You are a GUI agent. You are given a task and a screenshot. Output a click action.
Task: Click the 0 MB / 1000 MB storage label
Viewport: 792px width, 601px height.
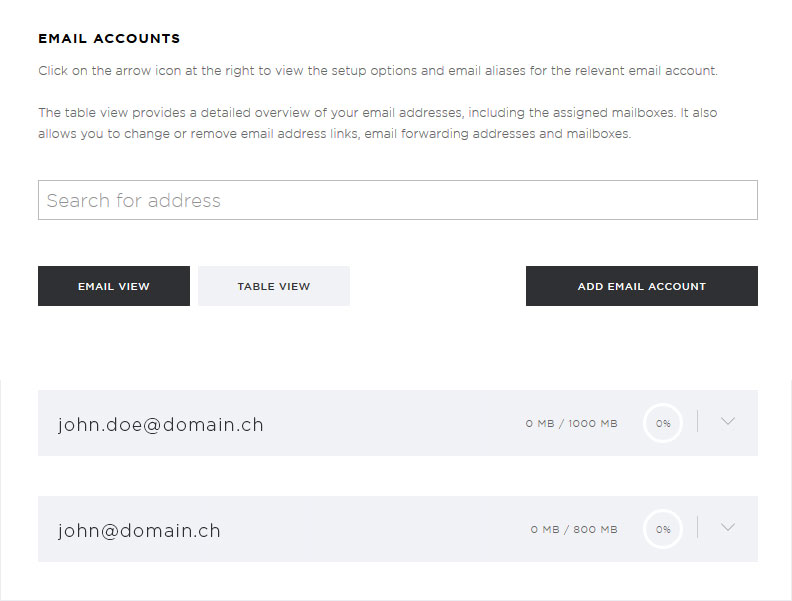pos(571,424)
